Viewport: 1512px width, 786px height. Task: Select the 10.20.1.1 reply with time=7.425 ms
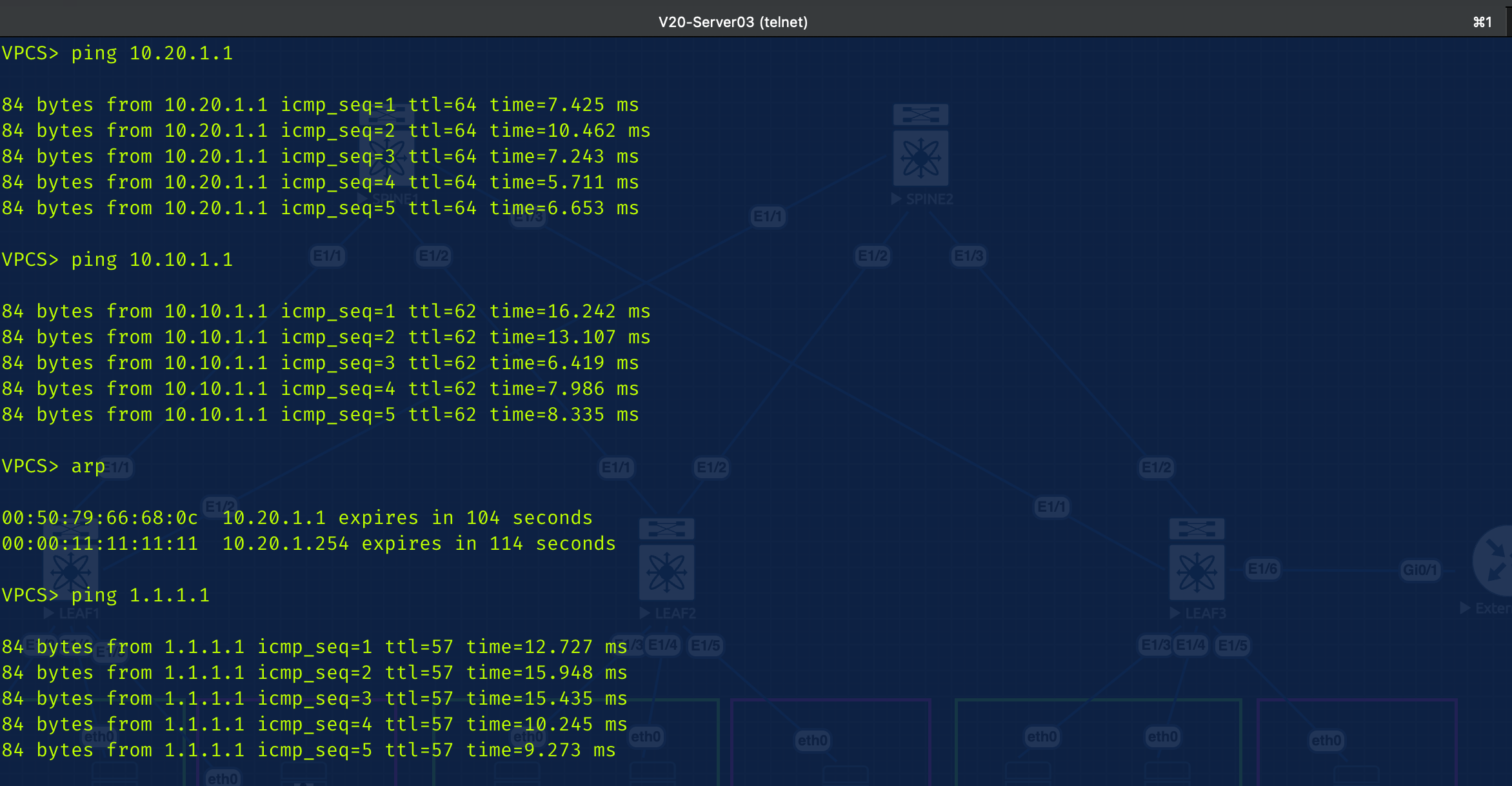point(320,105)
